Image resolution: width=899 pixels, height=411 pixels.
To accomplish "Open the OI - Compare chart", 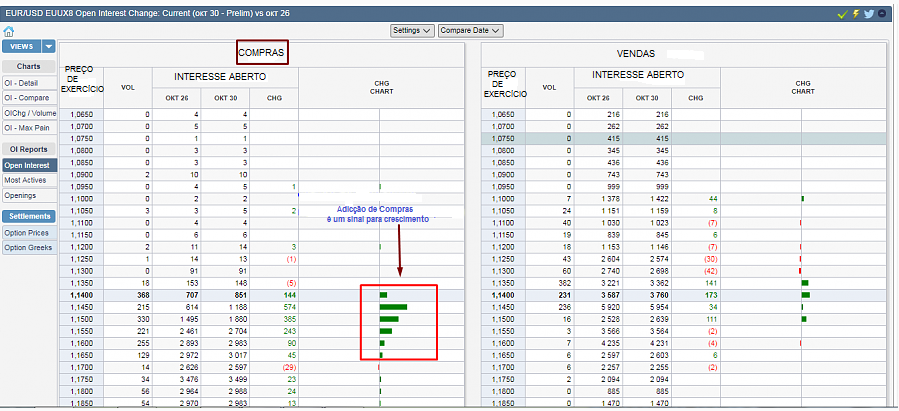I will 28,98.
